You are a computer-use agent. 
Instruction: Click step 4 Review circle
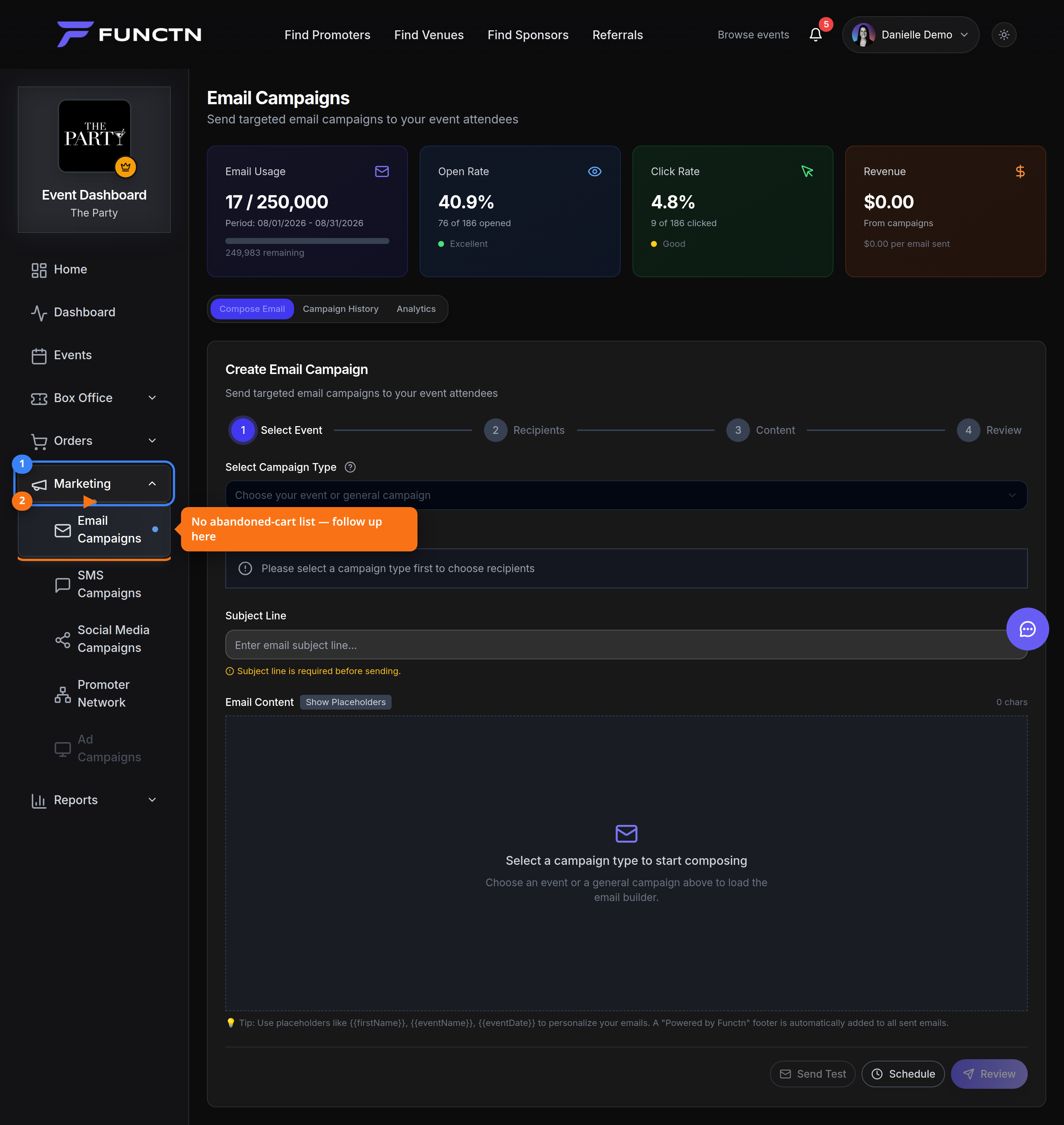(x=968, y=430)
